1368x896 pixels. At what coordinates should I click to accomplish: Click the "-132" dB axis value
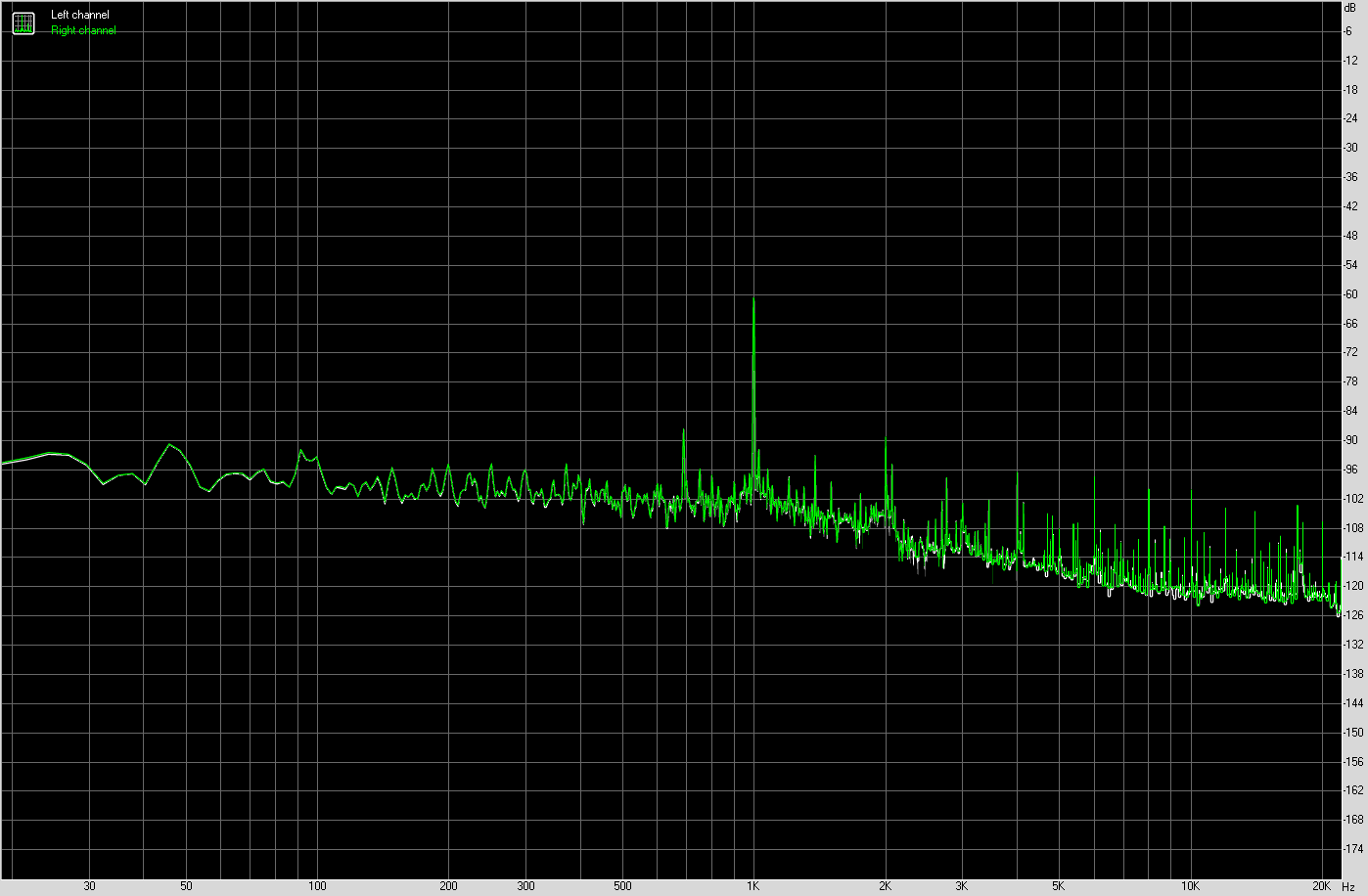(1353, 645)
